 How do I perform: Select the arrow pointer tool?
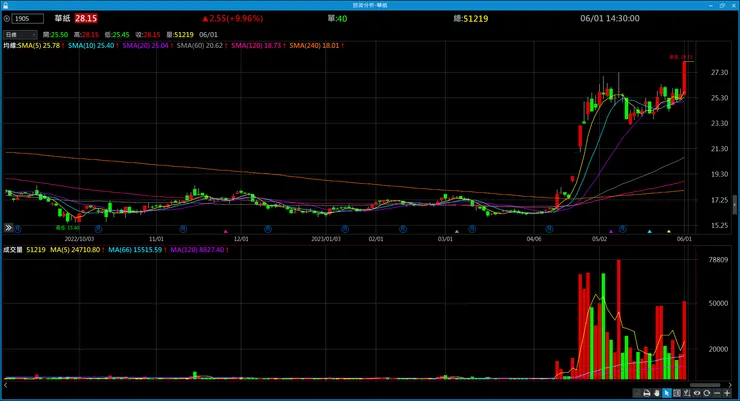[x=666, y=393]
